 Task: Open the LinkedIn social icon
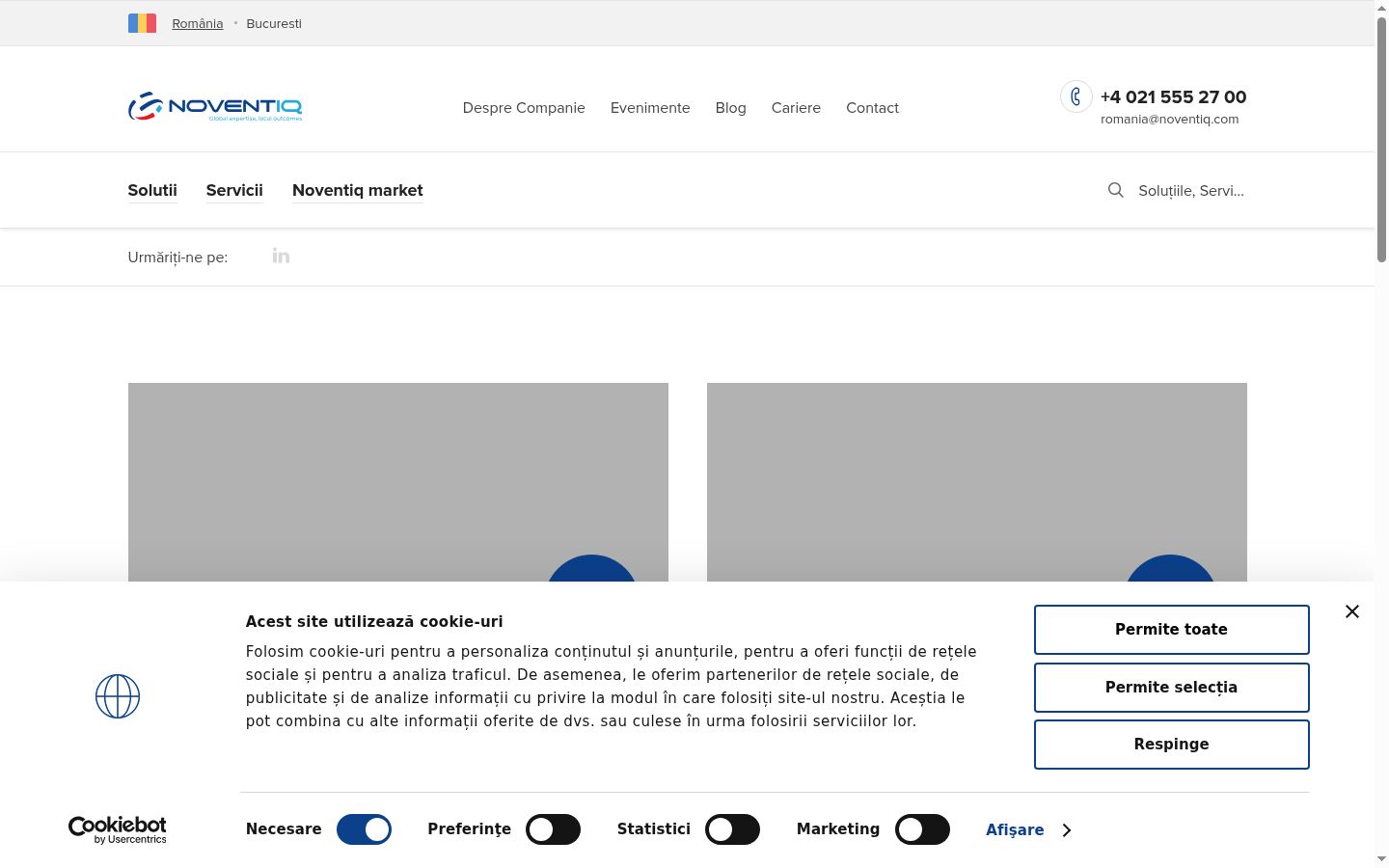click(x=281, y=256)
